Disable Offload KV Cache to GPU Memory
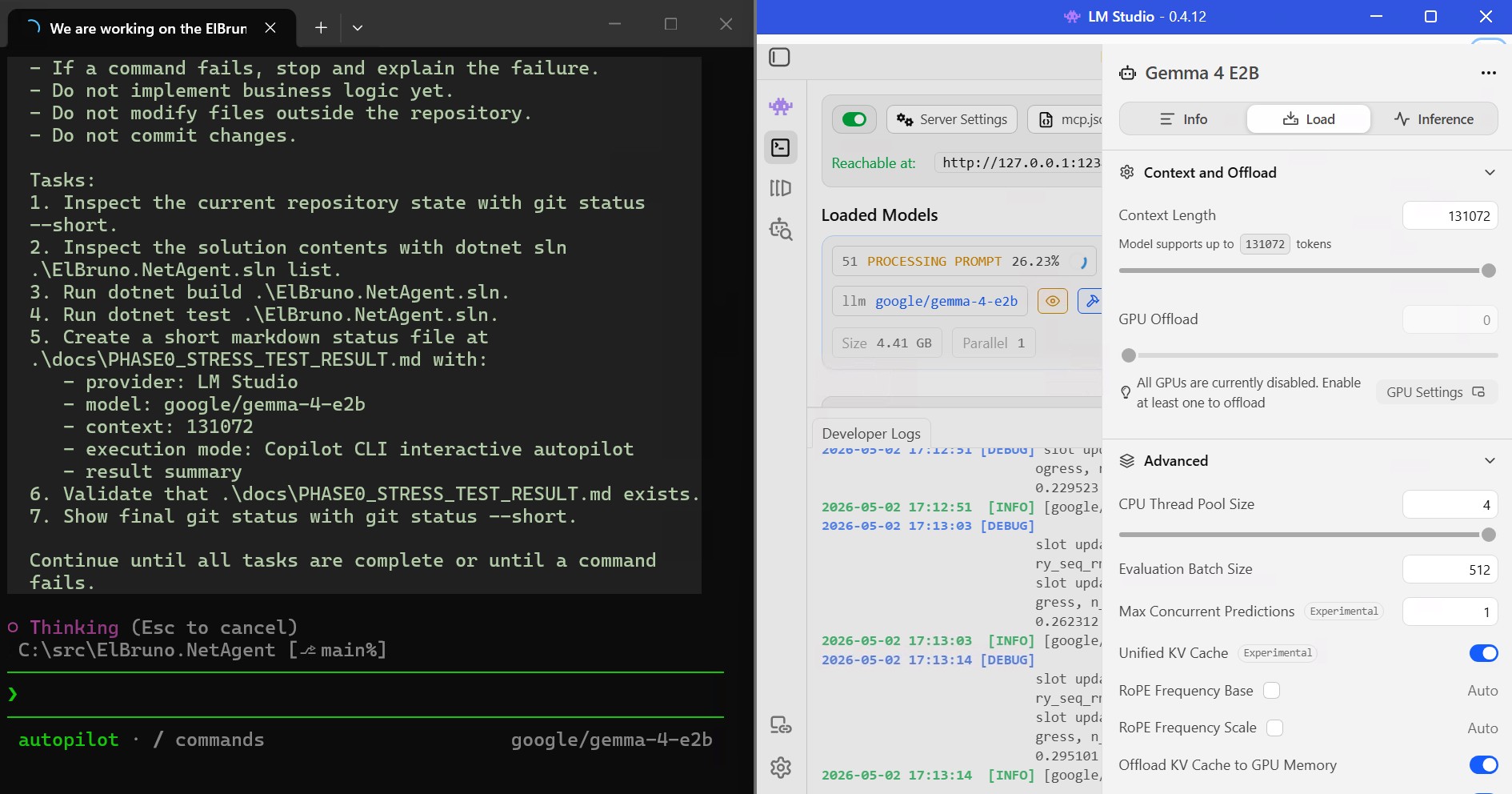This screenshot has width=1512, height=794. point(1483,765)
